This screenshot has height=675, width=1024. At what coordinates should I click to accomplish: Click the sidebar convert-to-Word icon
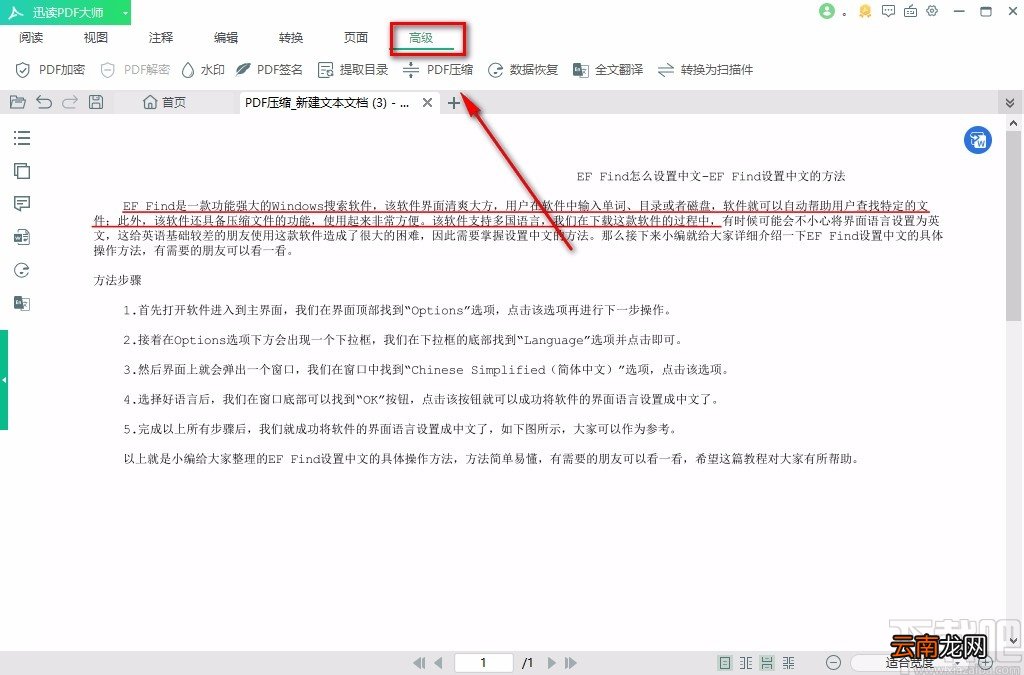click(22, 237)
